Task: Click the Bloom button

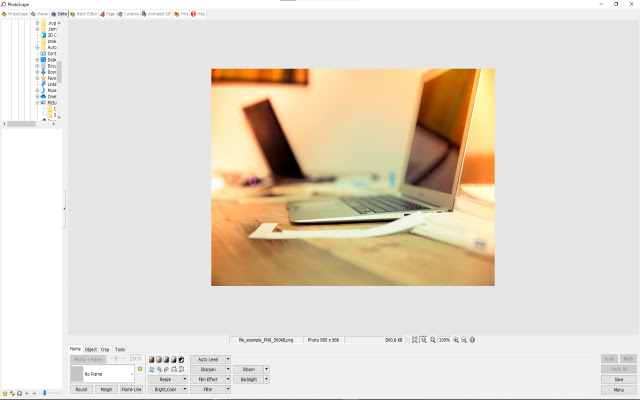Action: [x=249, y=369]
